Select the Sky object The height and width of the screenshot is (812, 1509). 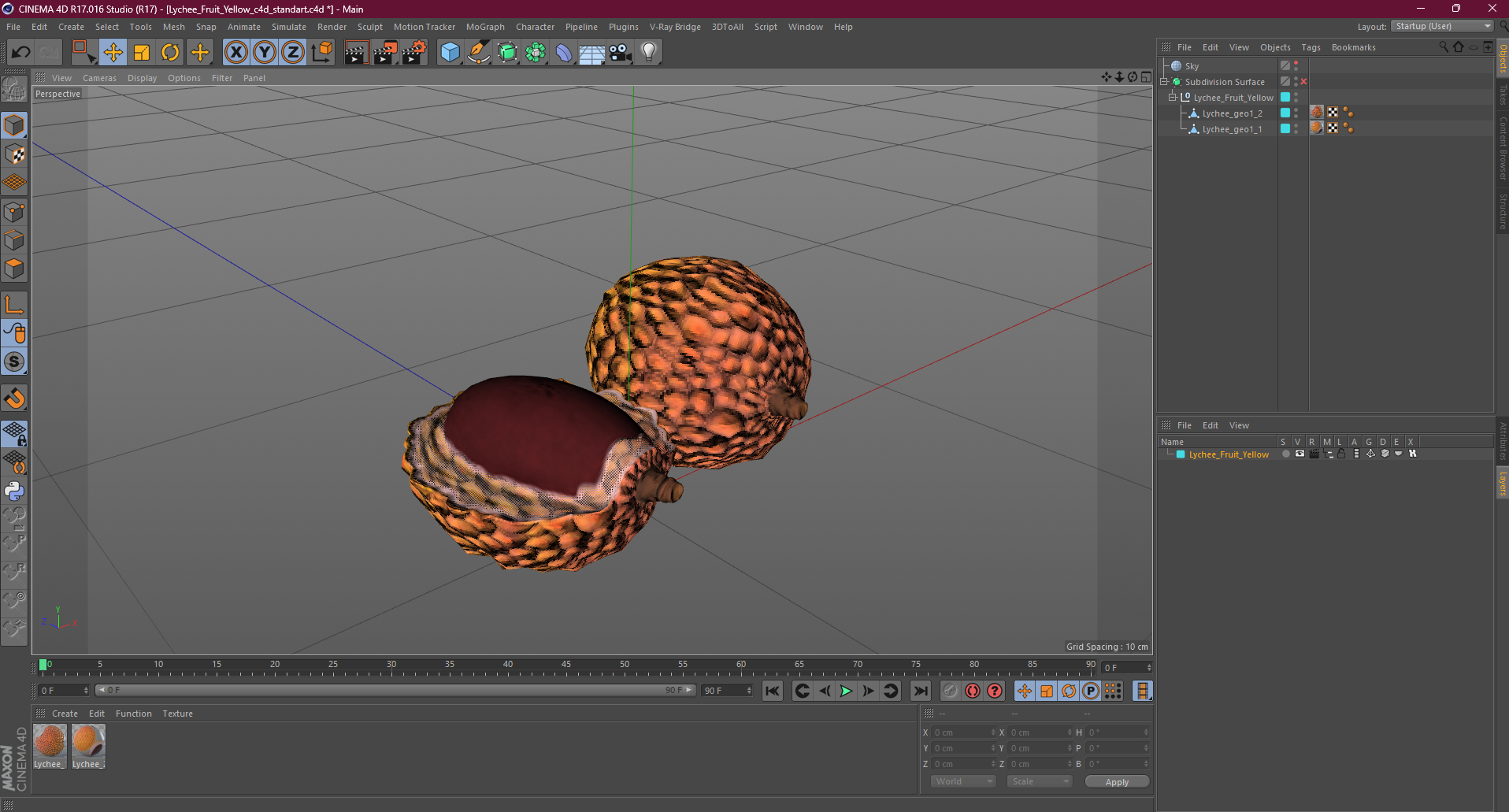point(1192,66)
